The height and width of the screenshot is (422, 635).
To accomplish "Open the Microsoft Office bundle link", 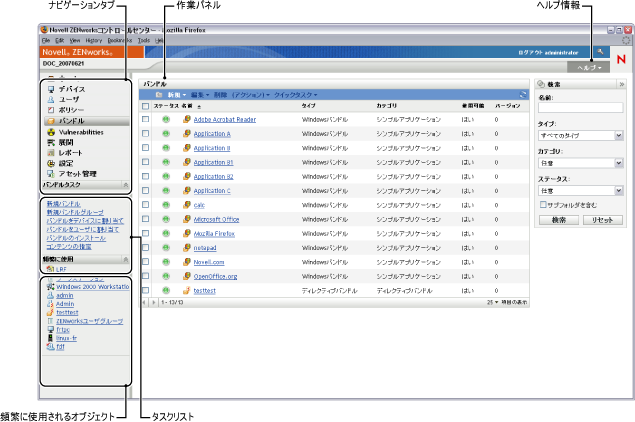I will click(216, 219).
